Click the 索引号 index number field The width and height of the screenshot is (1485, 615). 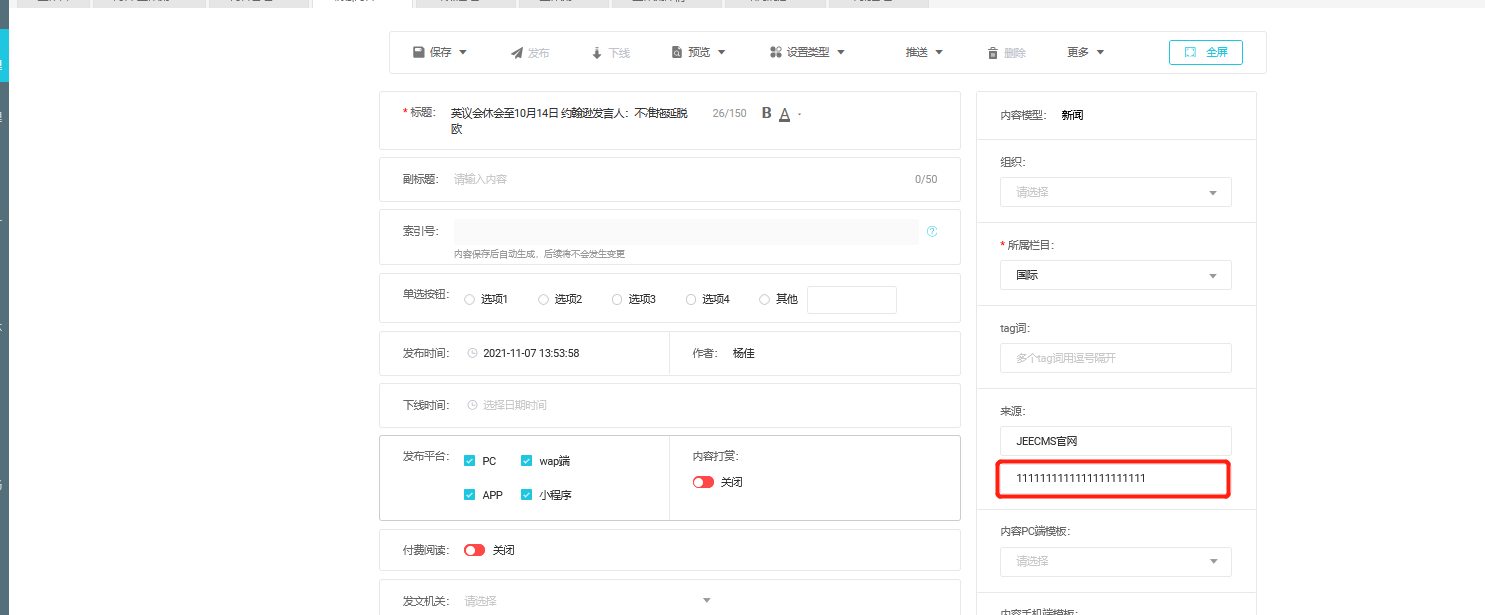click(x=686, y=232)
